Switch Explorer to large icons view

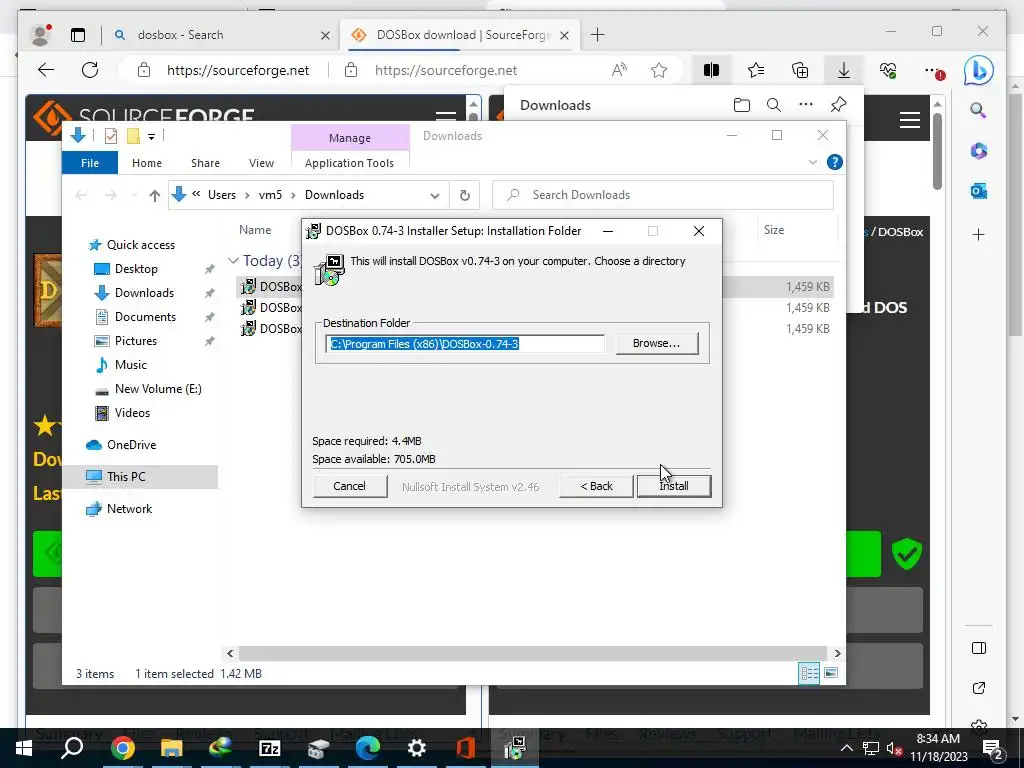831,673
